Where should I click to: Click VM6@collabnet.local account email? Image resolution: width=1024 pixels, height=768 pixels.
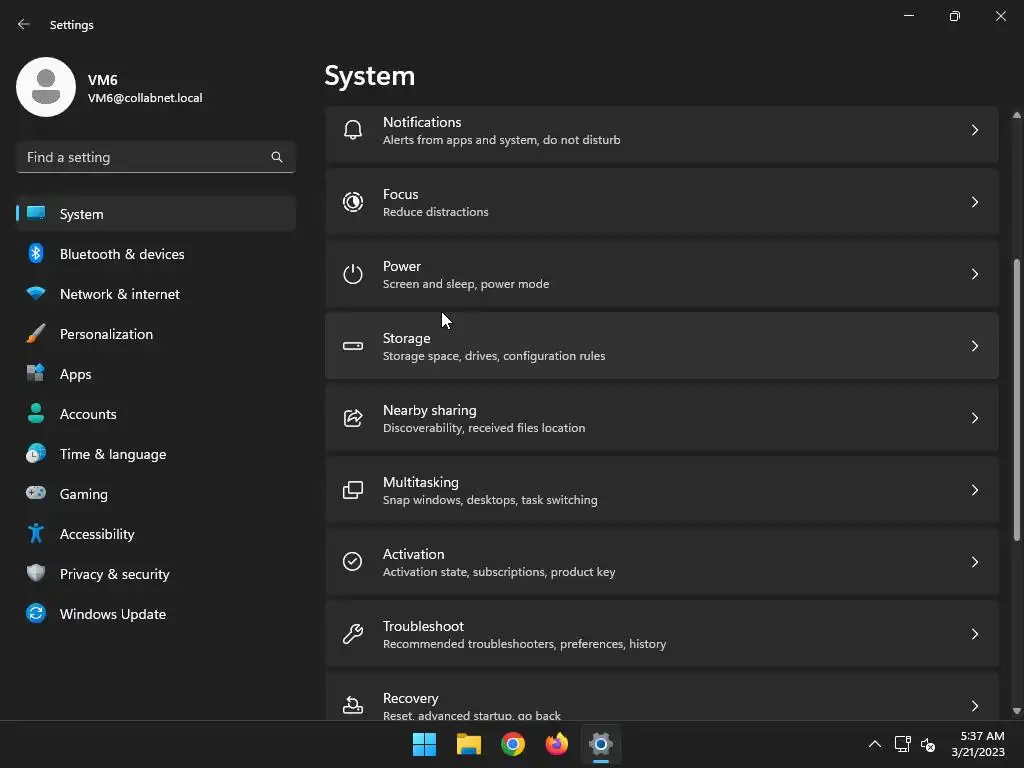point(145,98)
